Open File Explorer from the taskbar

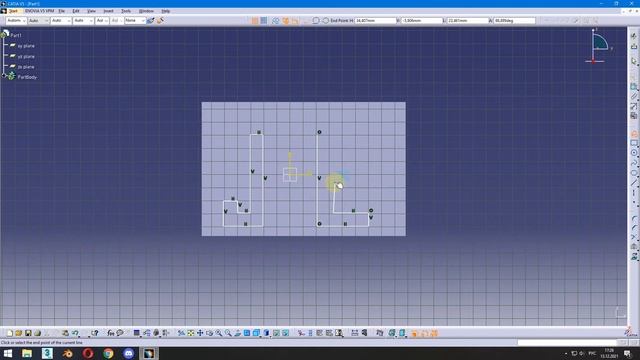(x=27, y=353)
